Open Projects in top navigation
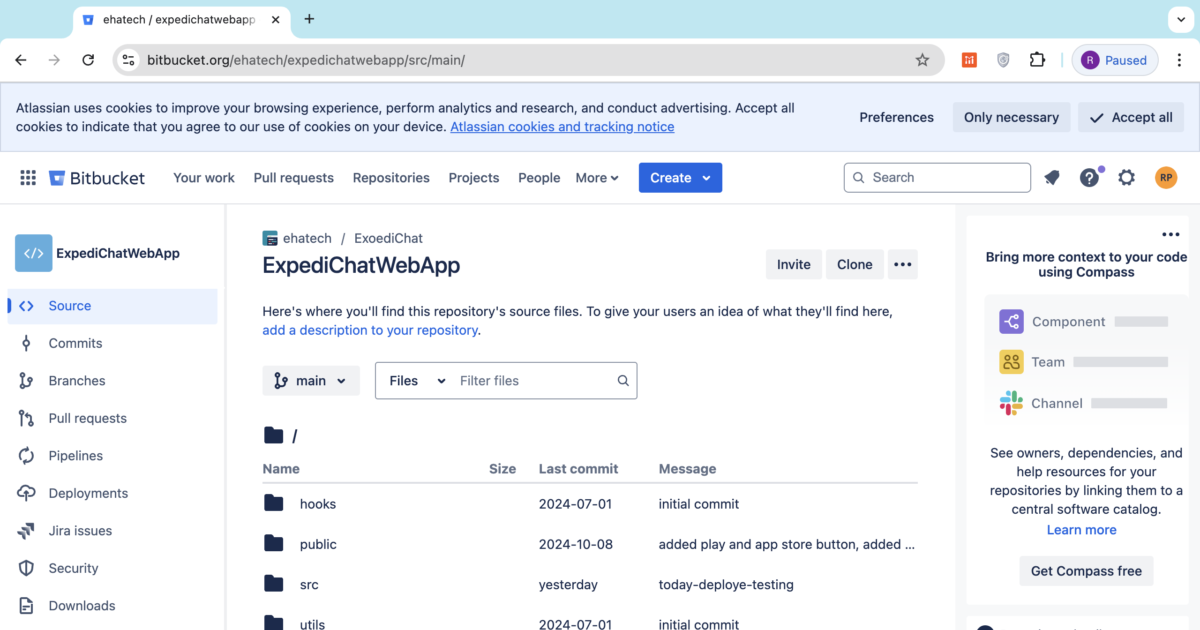 point(474,178)
